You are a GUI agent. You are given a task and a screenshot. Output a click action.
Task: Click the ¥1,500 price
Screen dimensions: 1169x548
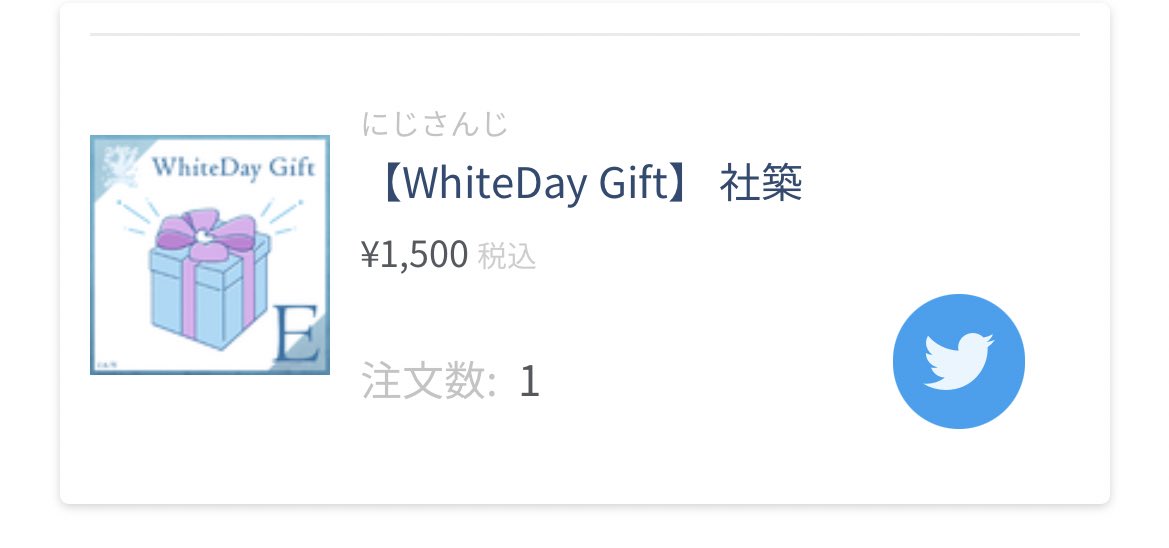(x=415, y=255)
